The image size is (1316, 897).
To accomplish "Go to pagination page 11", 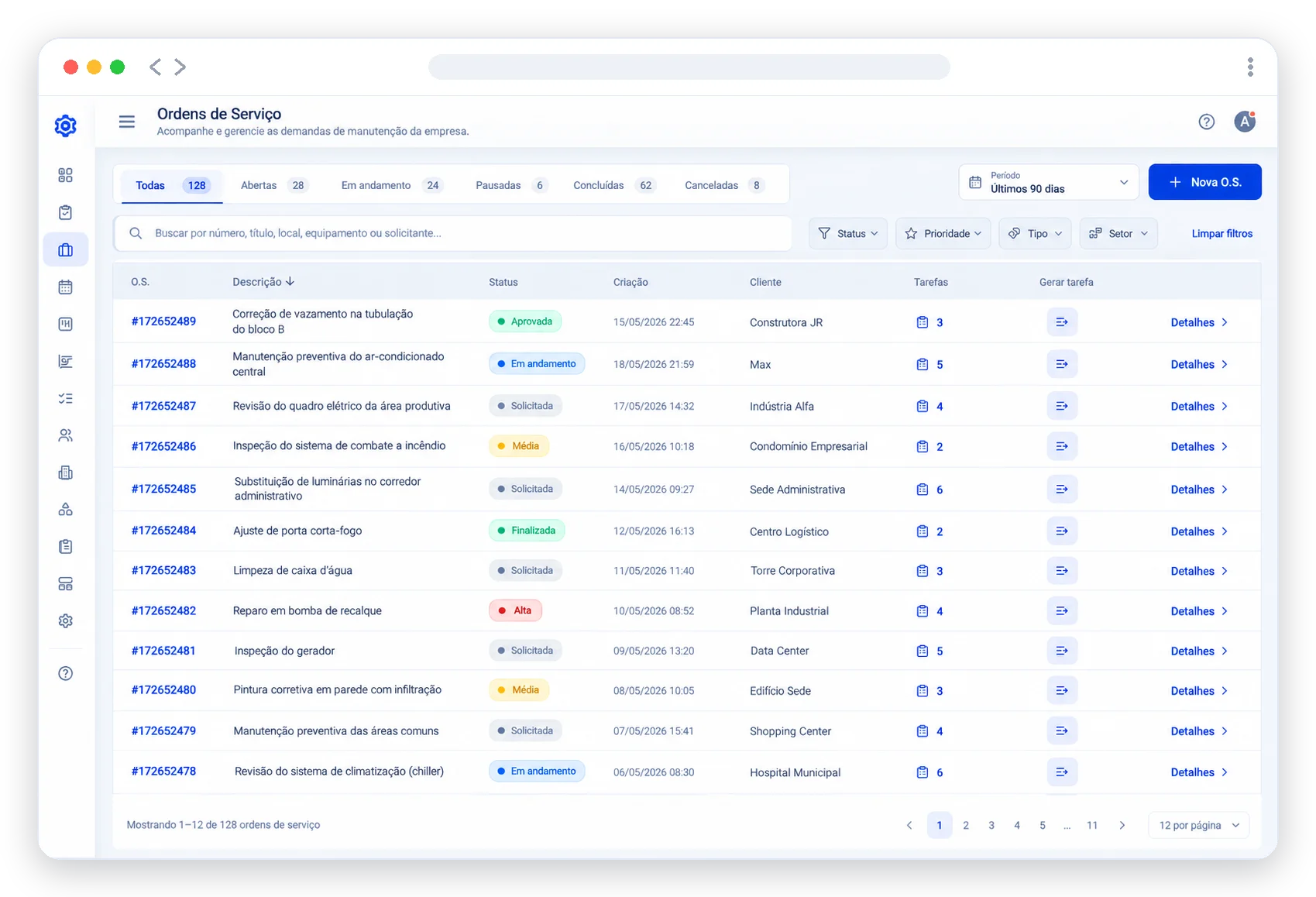I will [1092, 826].
